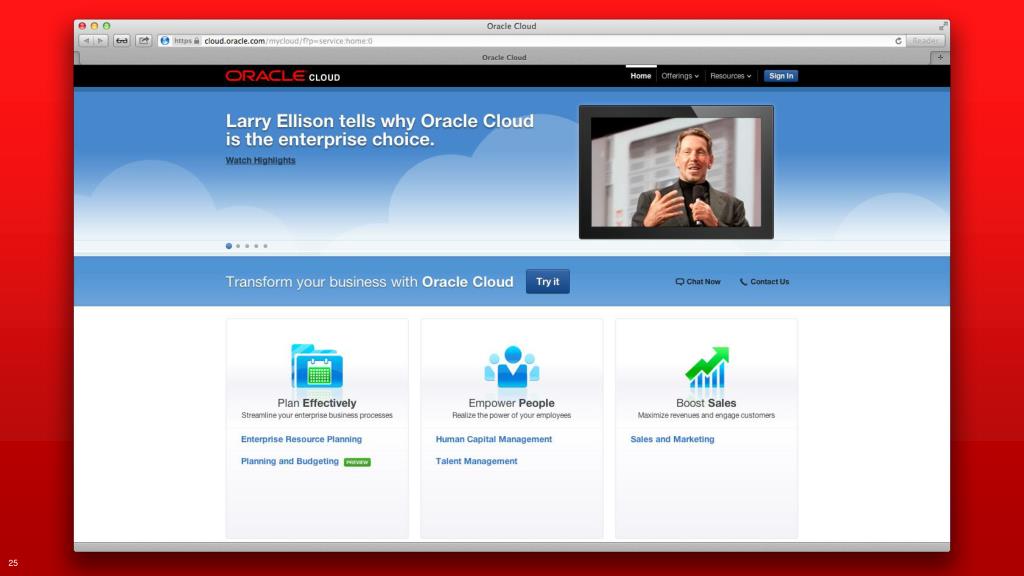Image resolution: width=1024 pixels, height=576 pixels.
Task: Click the Empower People heading
Action: click(511, 403)
